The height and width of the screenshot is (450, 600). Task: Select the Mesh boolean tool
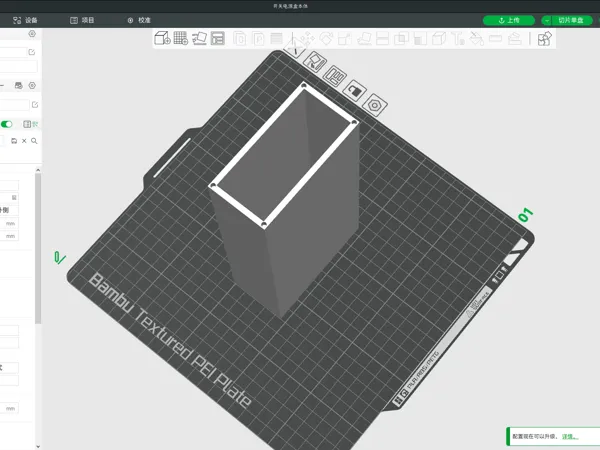click(401, 39)
